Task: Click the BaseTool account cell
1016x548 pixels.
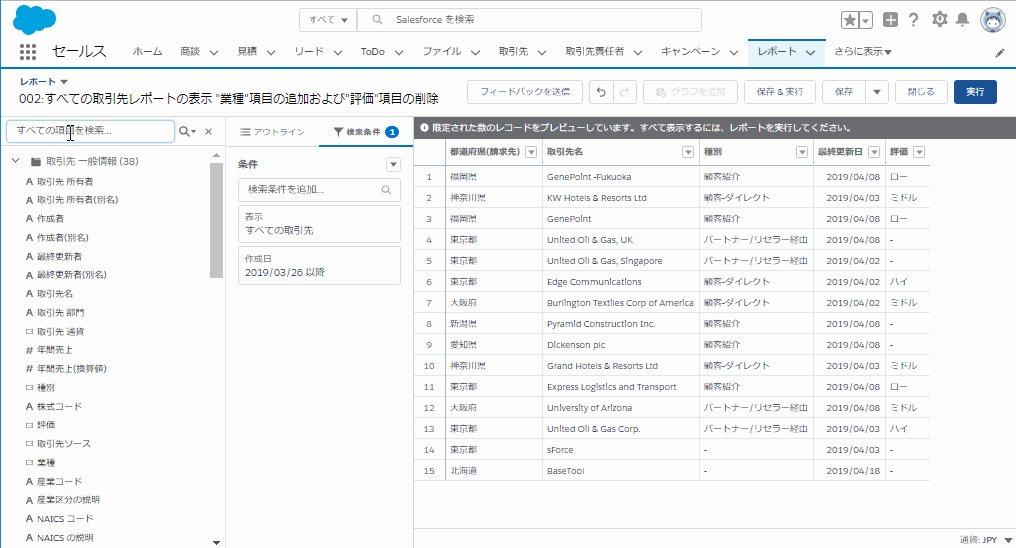Action: pos(621,471)
